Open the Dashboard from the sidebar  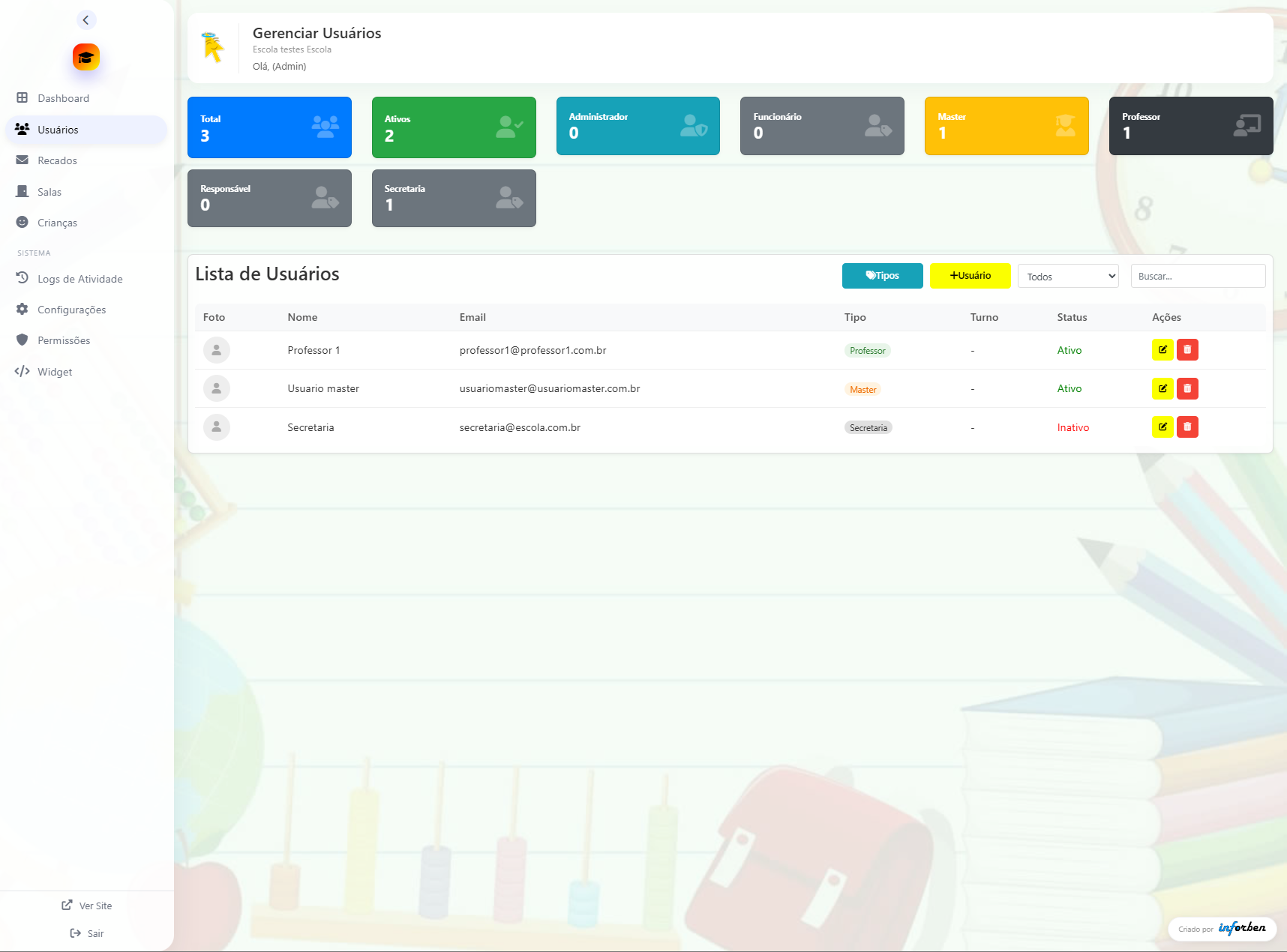click(x=63, y=97)
